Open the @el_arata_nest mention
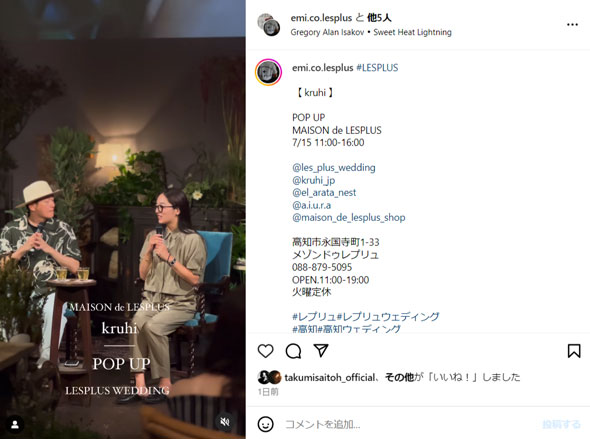Viewport: 590px width, 439px height. tap(324, 193)
